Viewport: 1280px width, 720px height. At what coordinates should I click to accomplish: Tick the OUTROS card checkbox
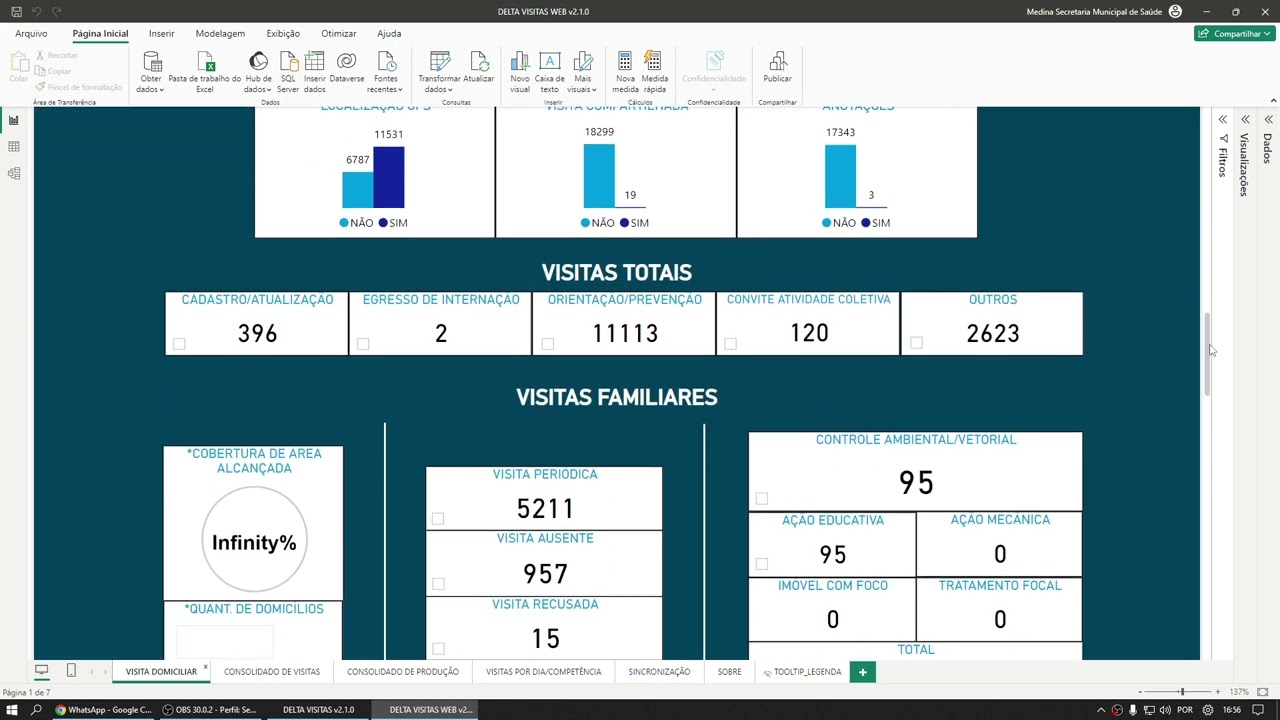916,343
